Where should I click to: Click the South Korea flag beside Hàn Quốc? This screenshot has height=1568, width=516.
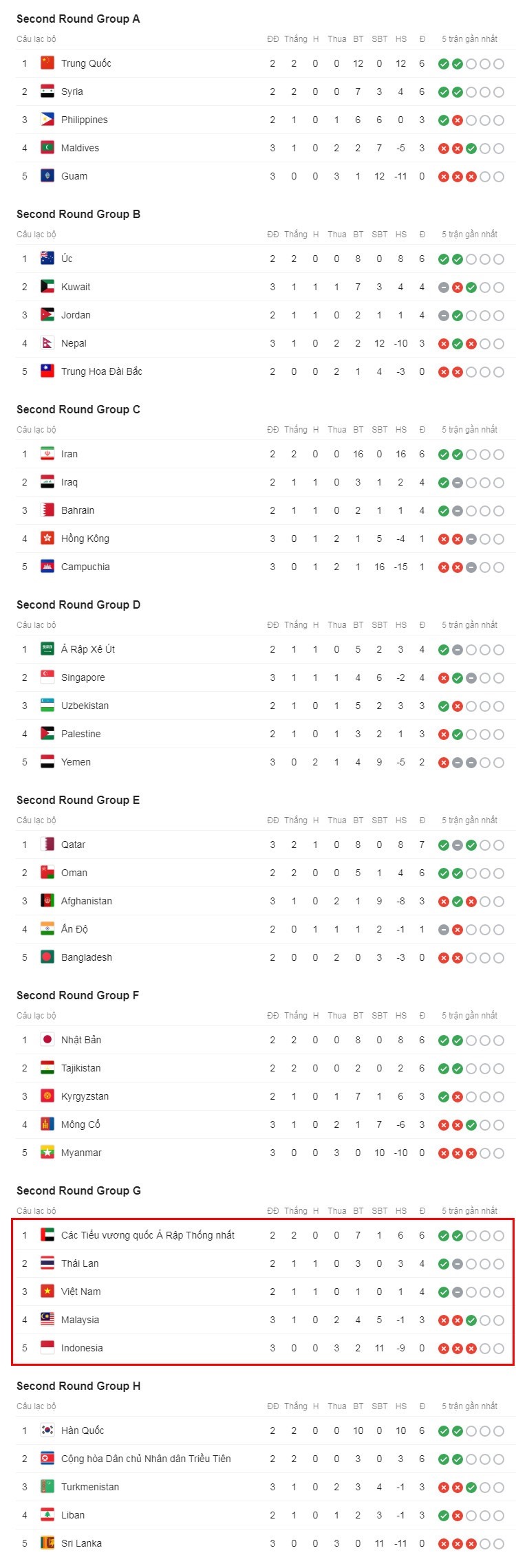tap(47, 1430)
